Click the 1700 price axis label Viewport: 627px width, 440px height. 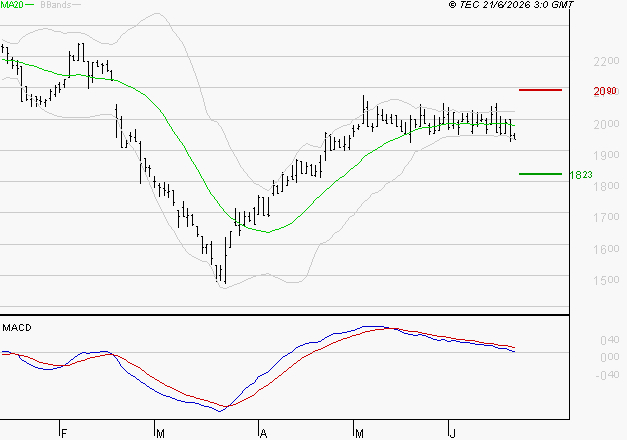[606, 217]
